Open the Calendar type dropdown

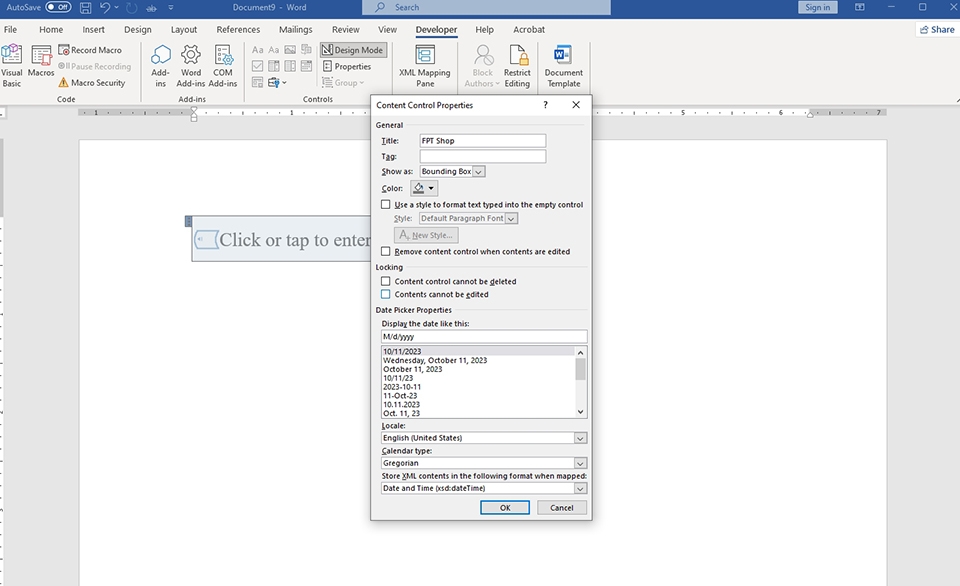580,464
